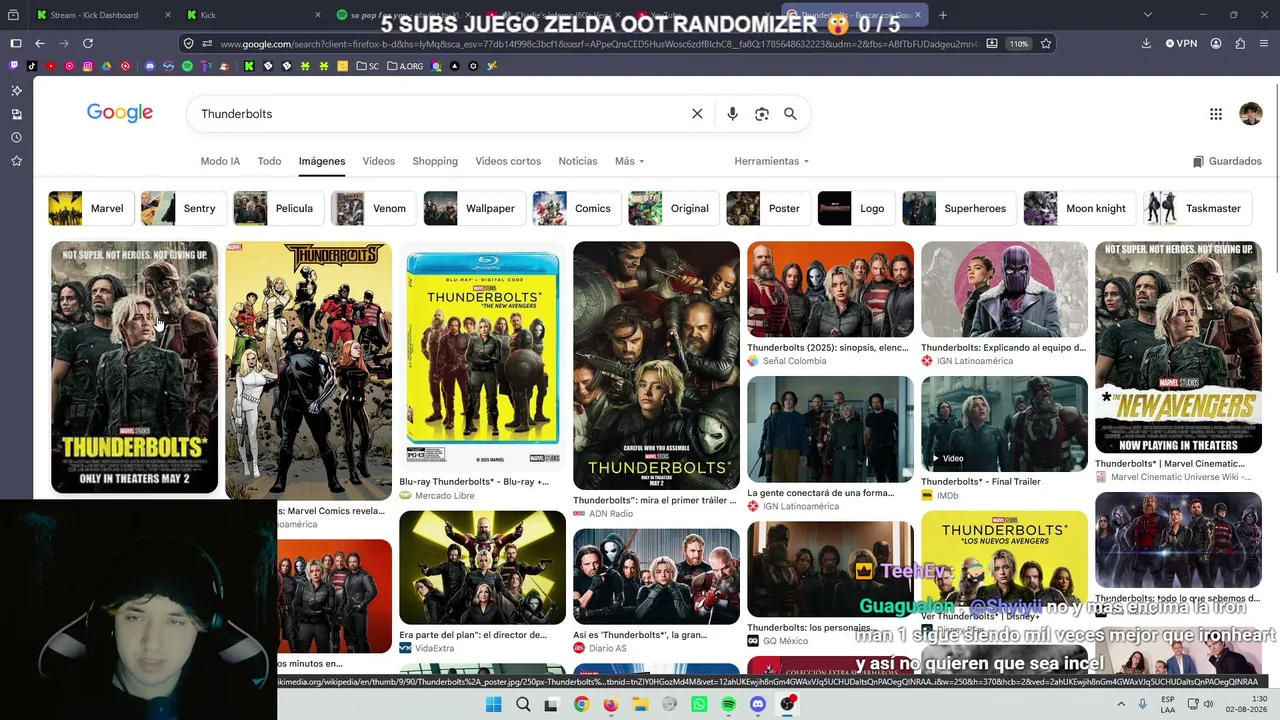
Task: Reload the current page
Action: click(88, 44)
